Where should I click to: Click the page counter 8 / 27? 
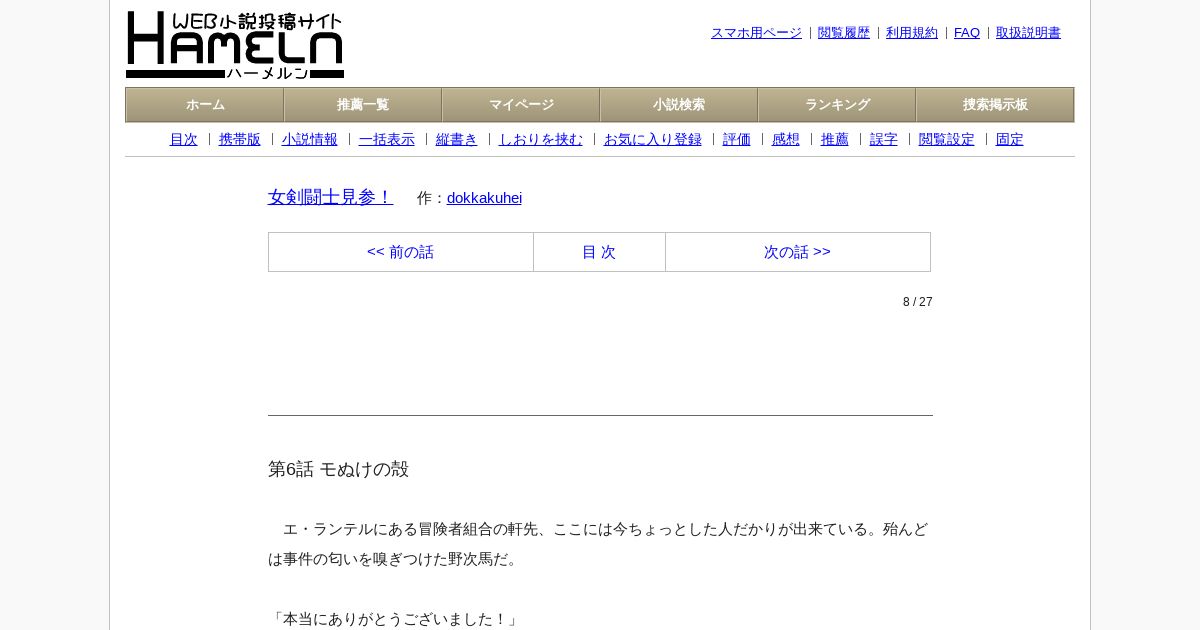(x=918, y=302)
